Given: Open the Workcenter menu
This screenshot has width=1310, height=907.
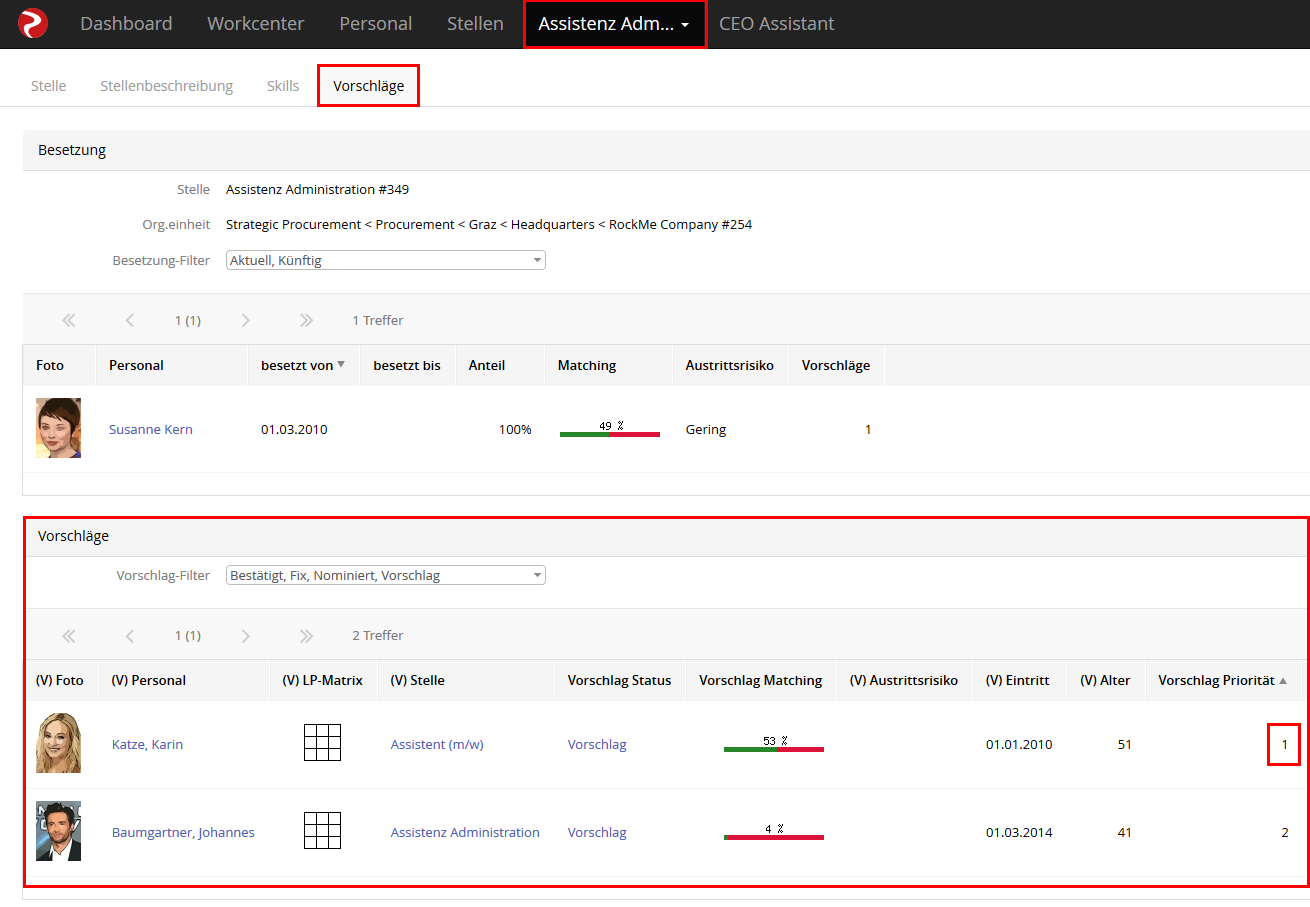Looking at the screenshot, I should pos(256,24).
